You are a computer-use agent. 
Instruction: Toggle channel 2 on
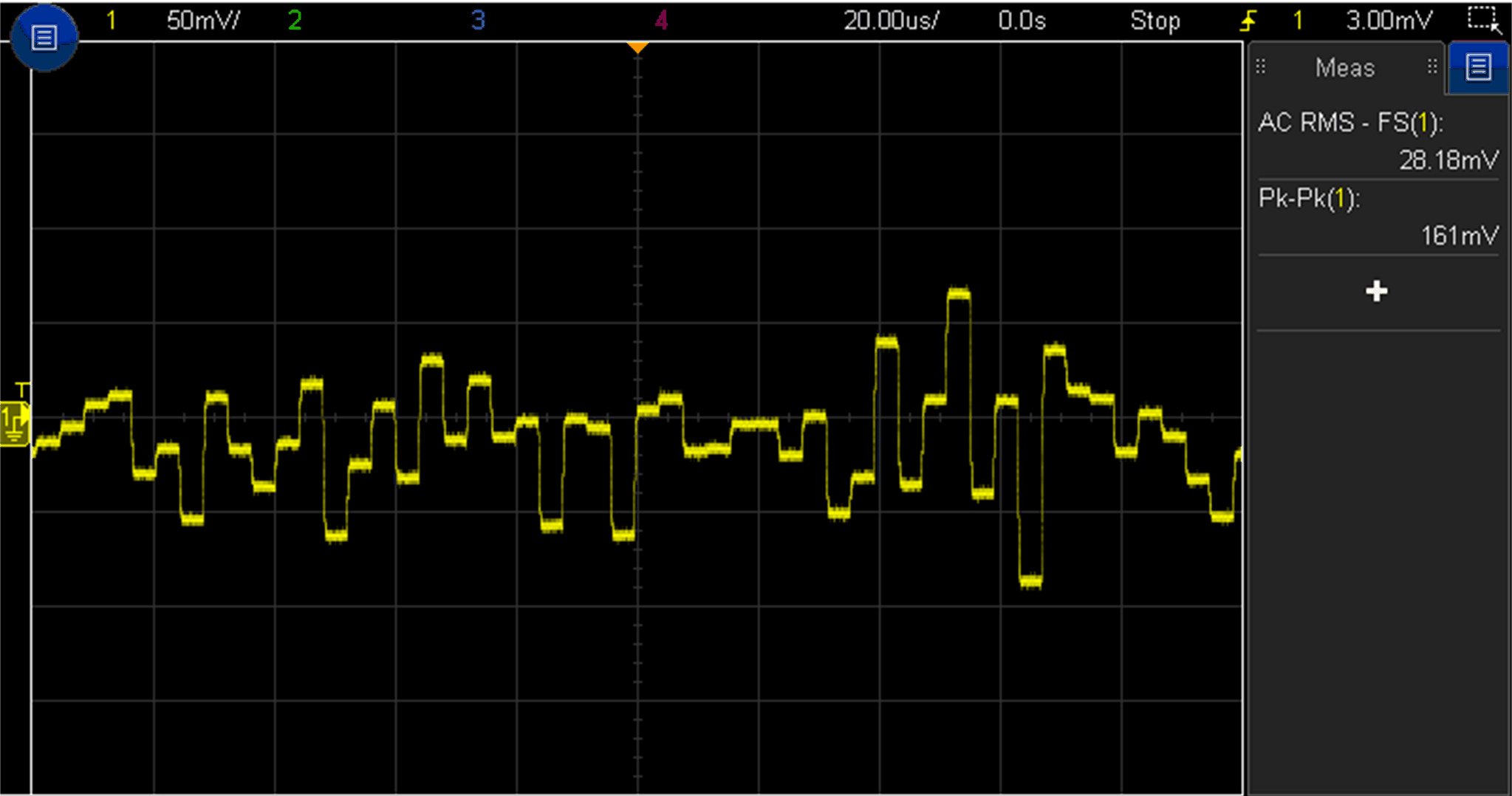pos(295,21)
